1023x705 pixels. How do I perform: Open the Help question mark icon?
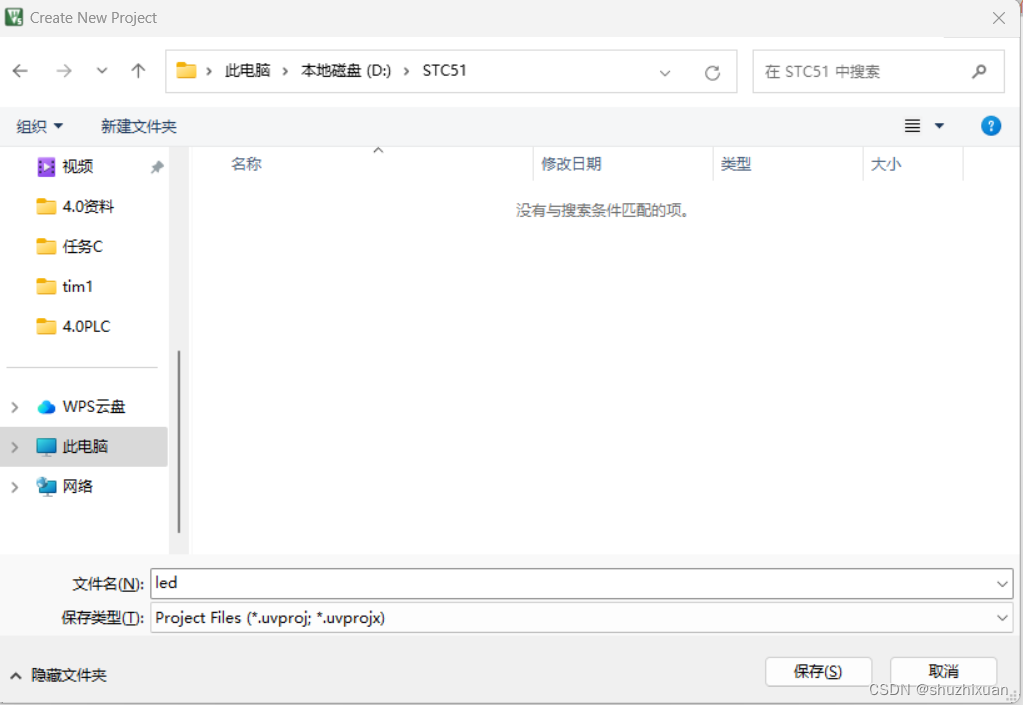(x=990, y=125)
